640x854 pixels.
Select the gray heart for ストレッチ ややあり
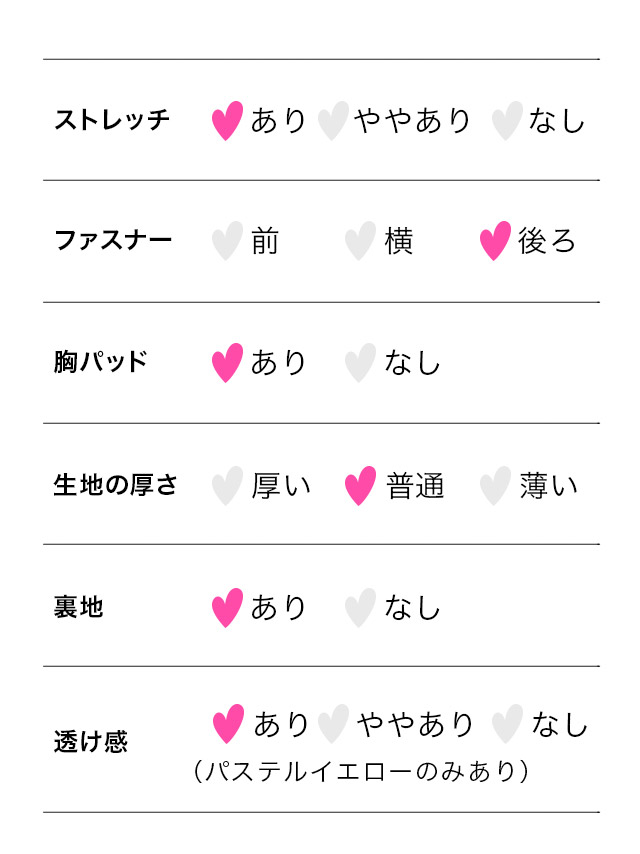[332, 120]
